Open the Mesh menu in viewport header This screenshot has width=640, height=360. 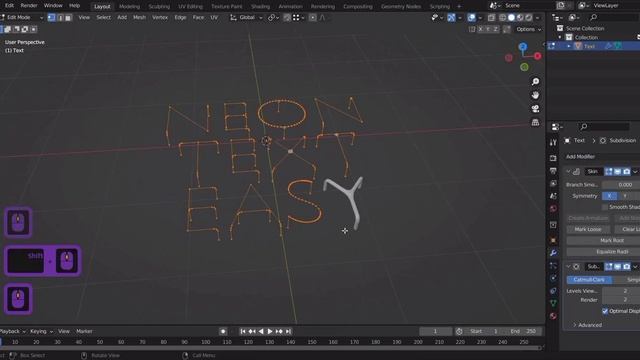tap(139, 18)
